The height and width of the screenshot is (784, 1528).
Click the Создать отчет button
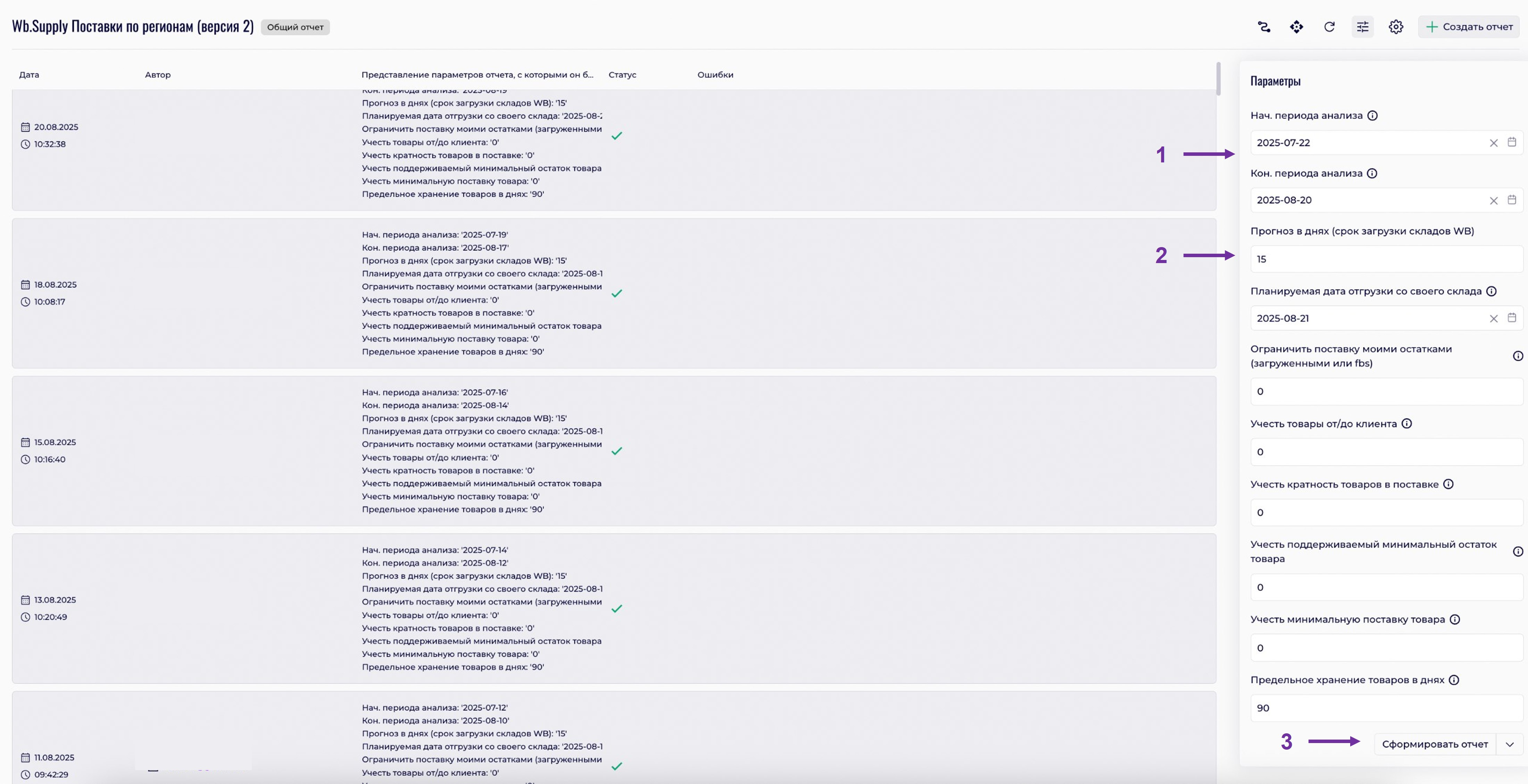point(1469,27)
